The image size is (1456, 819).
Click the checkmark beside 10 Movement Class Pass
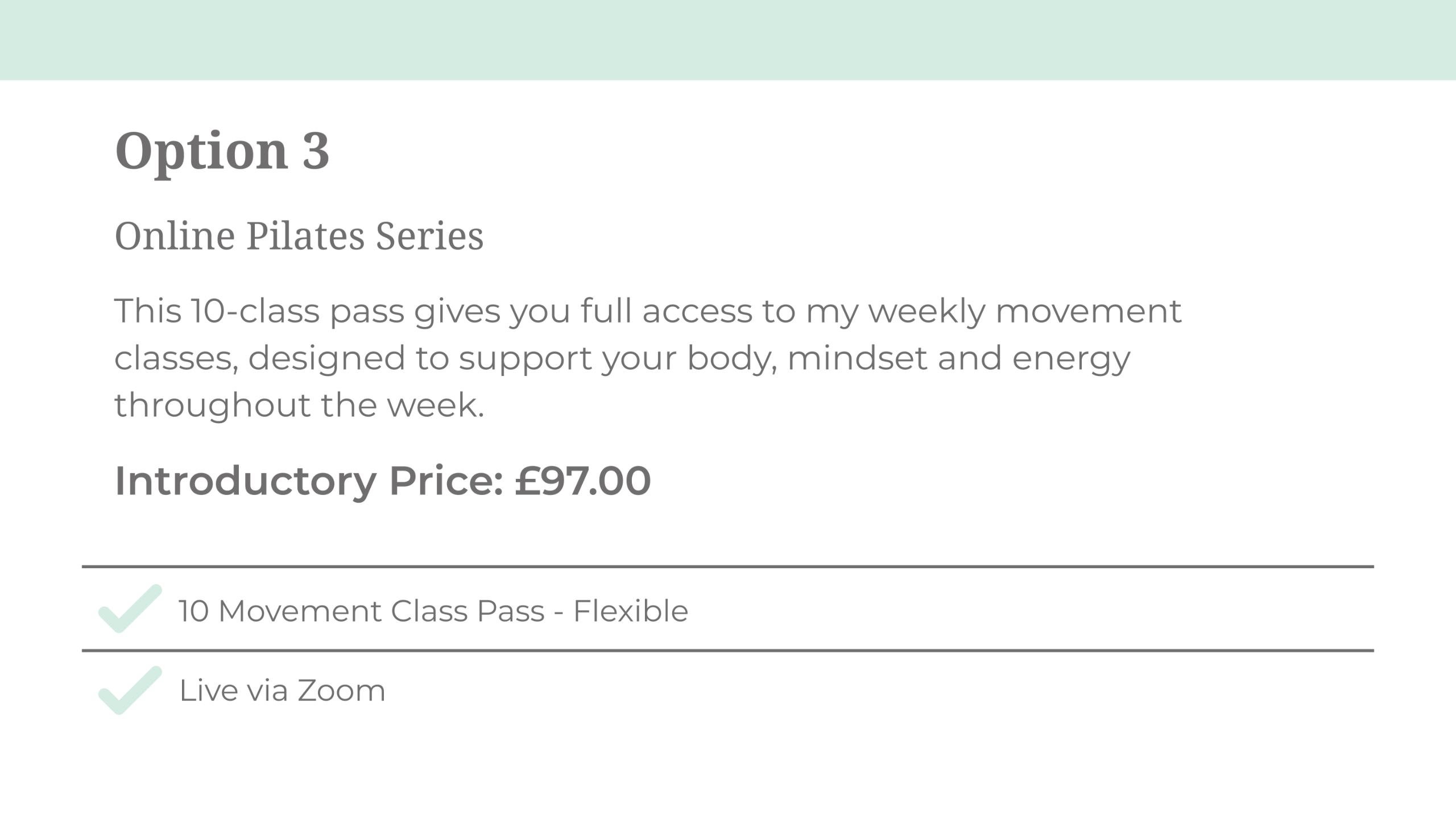130,609
